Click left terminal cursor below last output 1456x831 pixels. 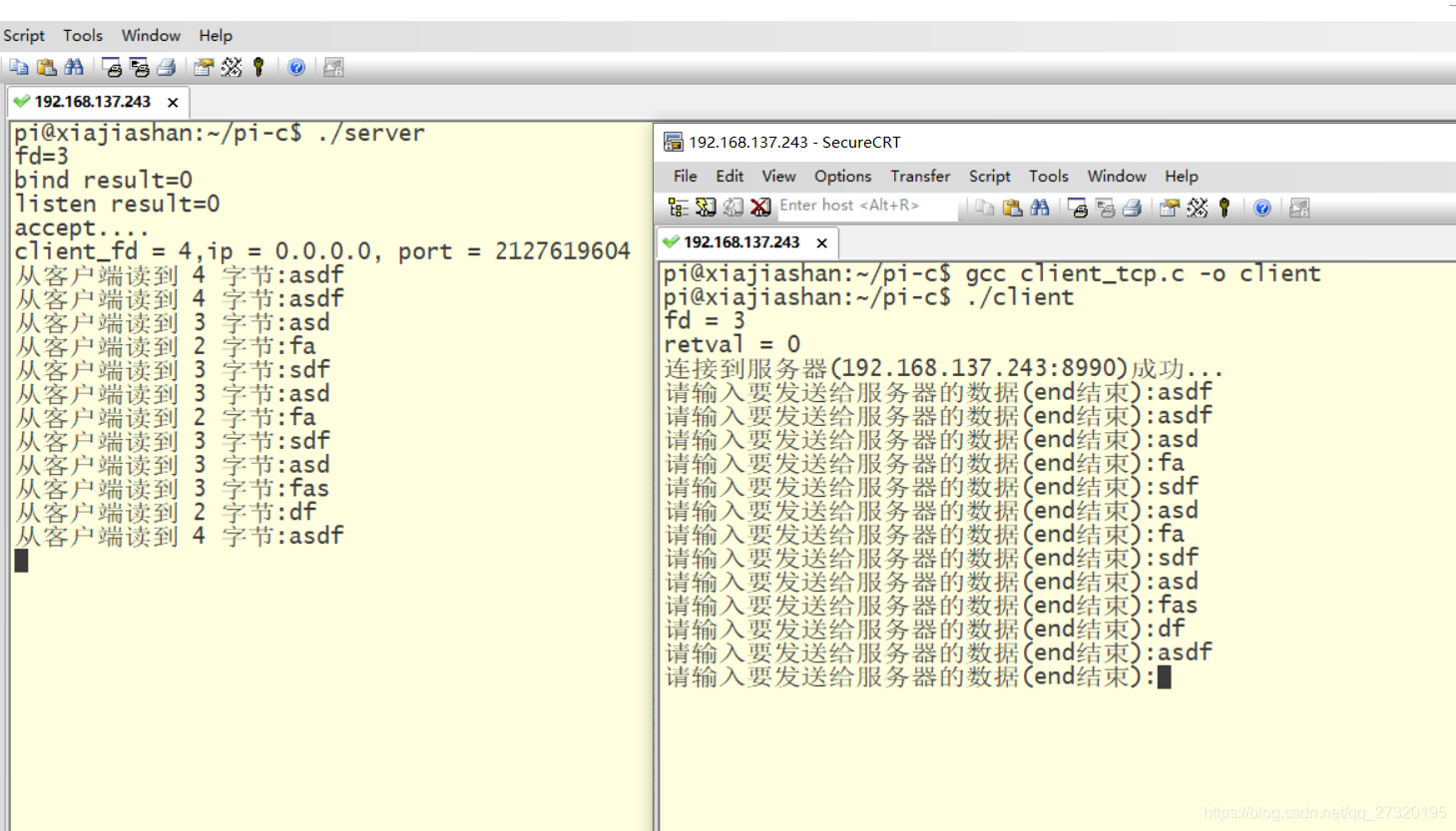[21, 561]
